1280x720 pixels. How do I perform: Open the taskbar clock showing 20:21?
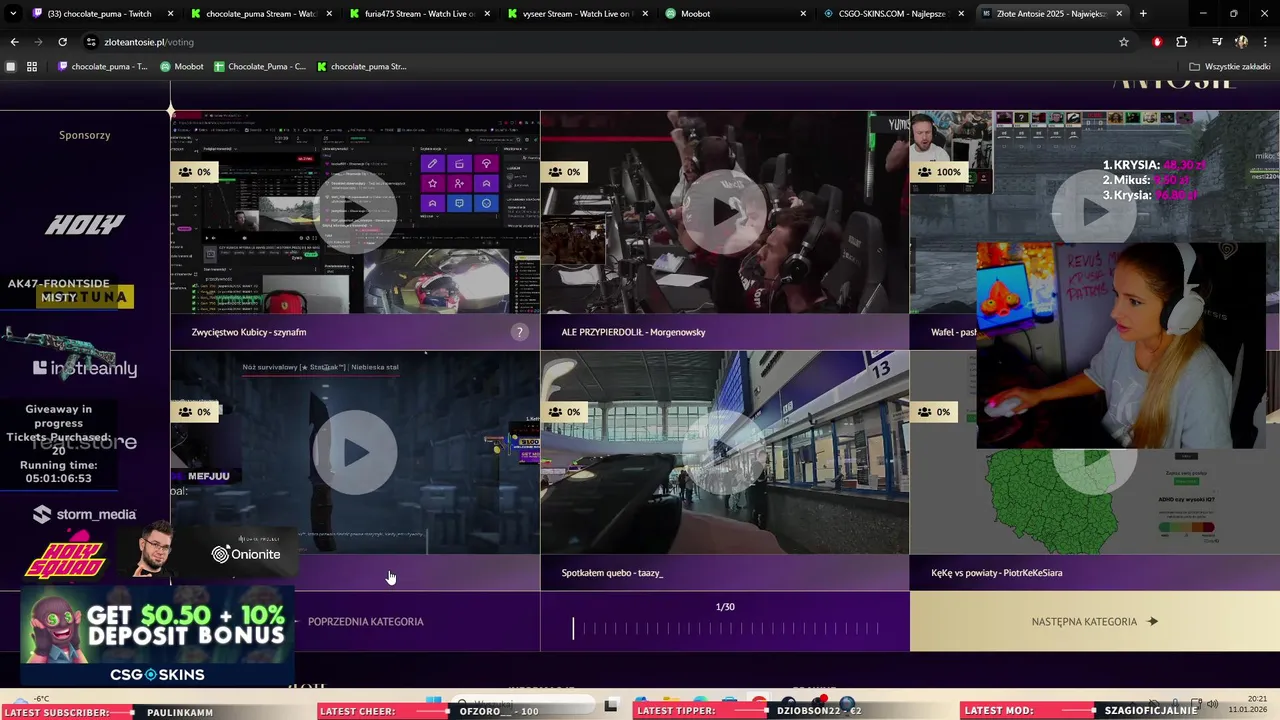(x=1249, y=704)
